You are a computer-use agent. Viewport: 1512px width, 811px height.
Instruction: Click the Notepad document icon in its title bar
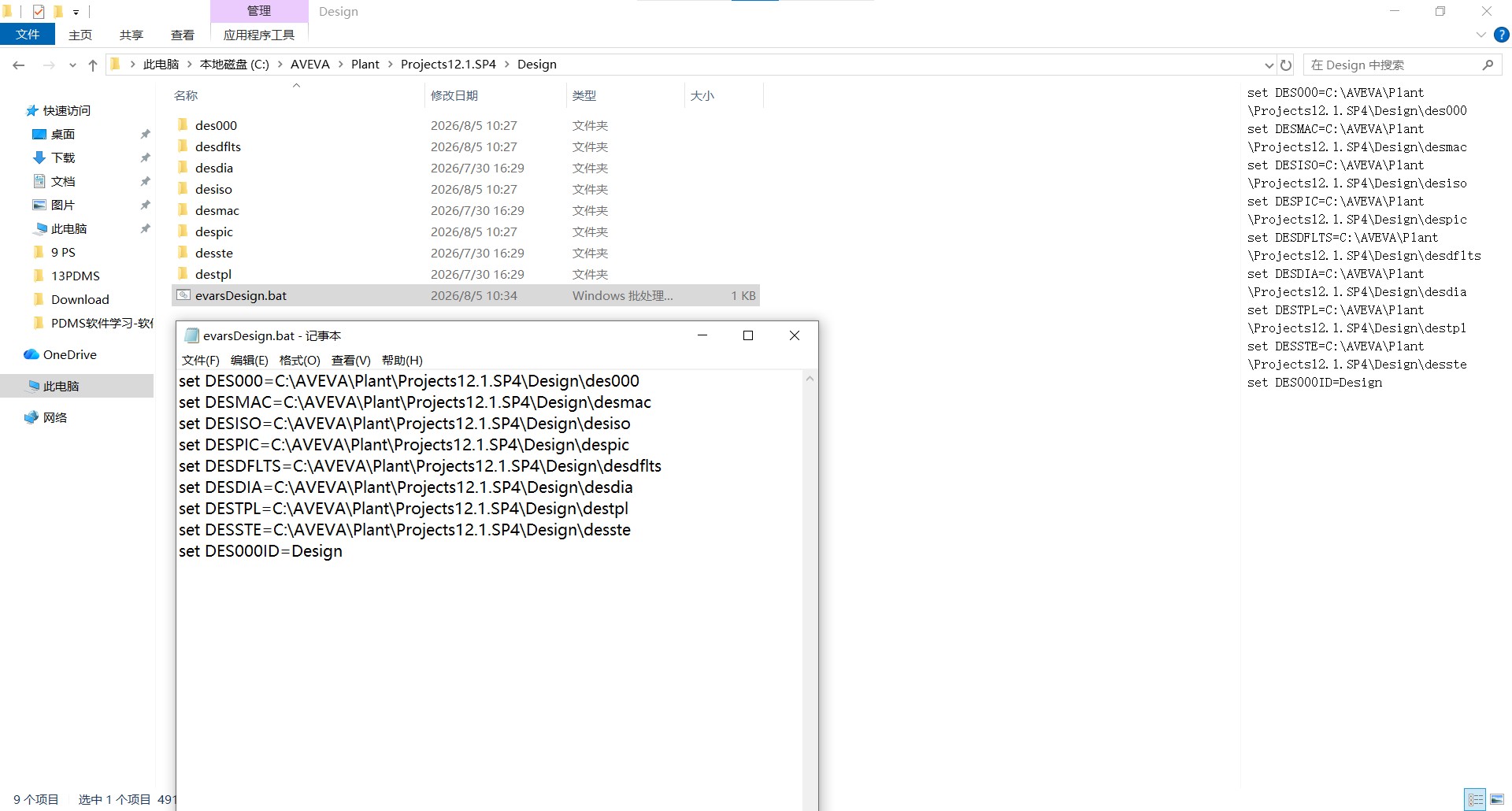tap(191, 335)
